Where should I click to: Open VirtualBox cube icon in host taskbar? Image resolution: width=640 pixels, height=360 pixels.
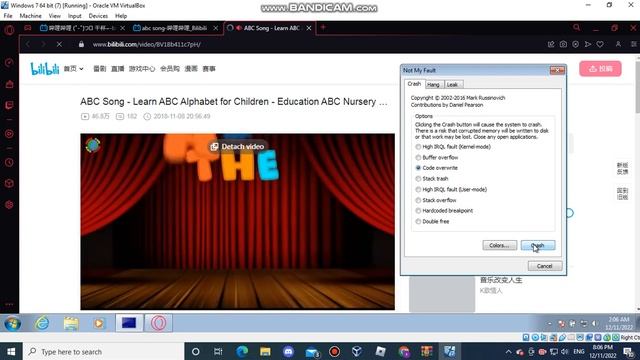[x=357, y=351]
